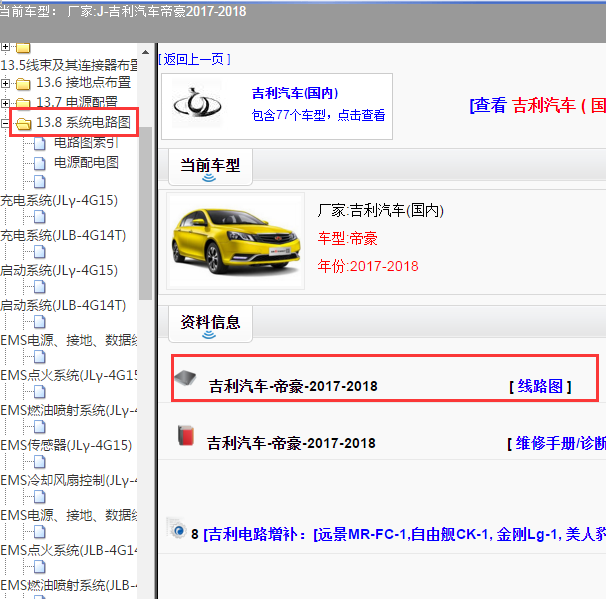Open 充电系统(JLγ-4G15) wiring diagram
This screenshot has width=606, height=599.
coord(59,201)
